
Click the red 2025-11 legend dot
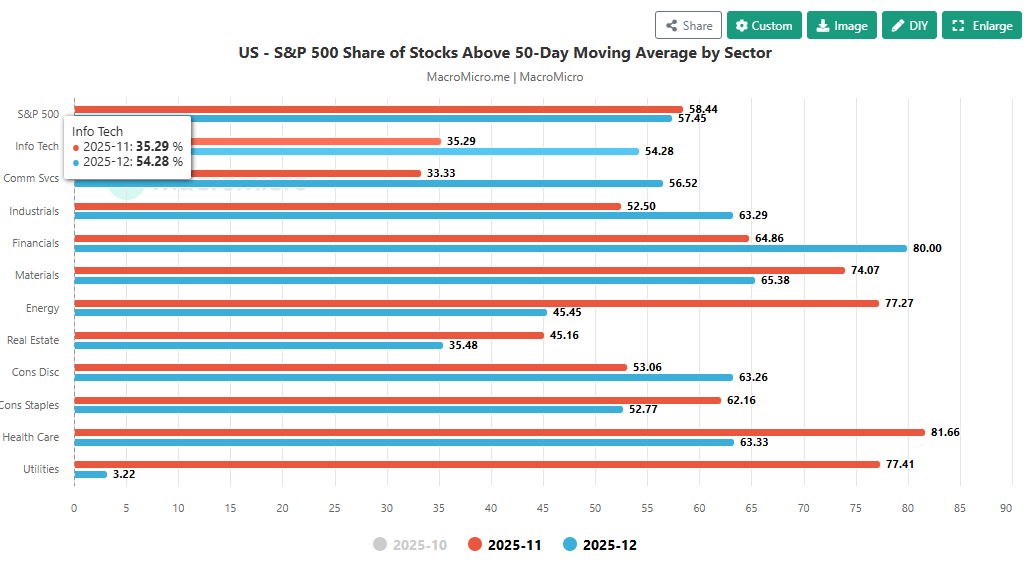tap(474, 545)
